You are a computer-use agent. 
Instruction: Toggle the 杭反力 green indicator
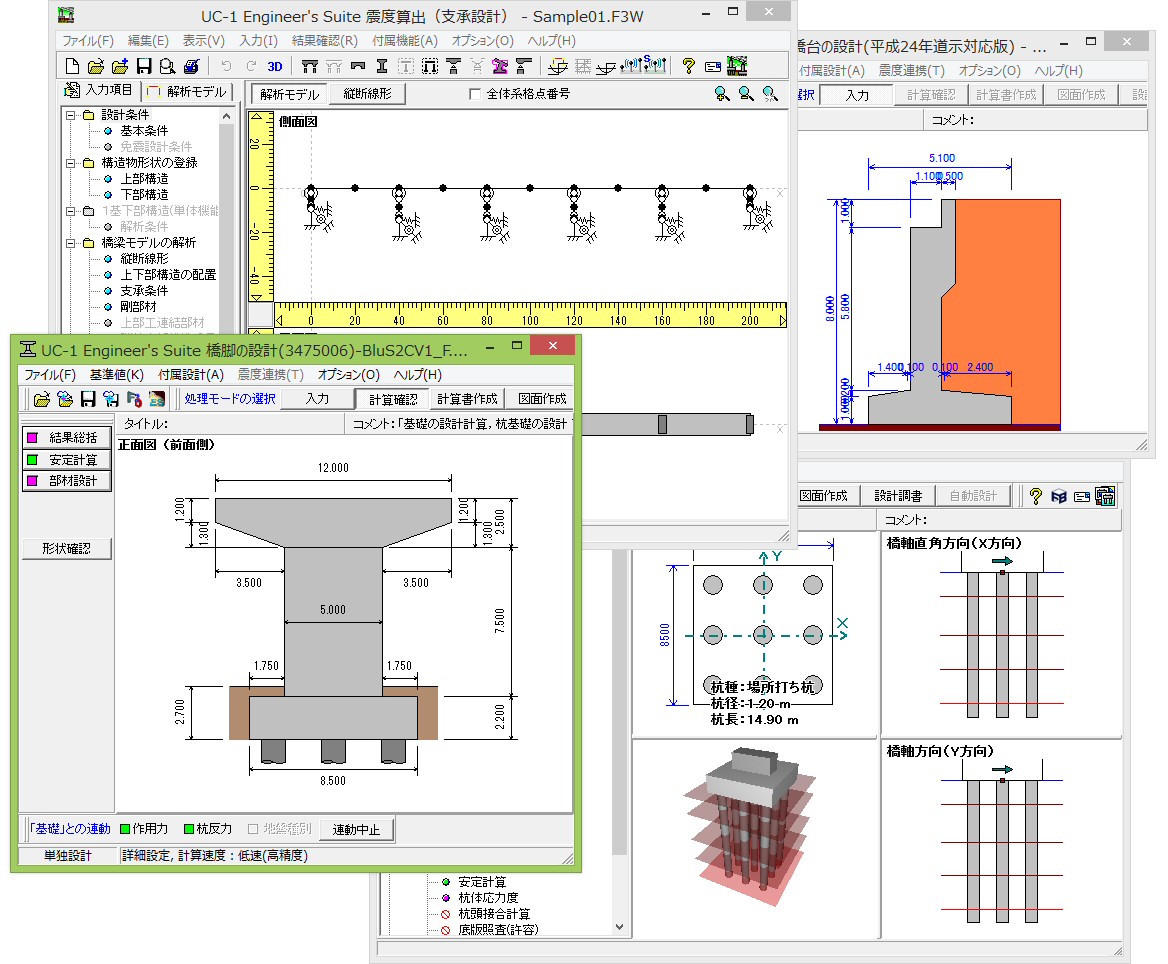(188, 829)
